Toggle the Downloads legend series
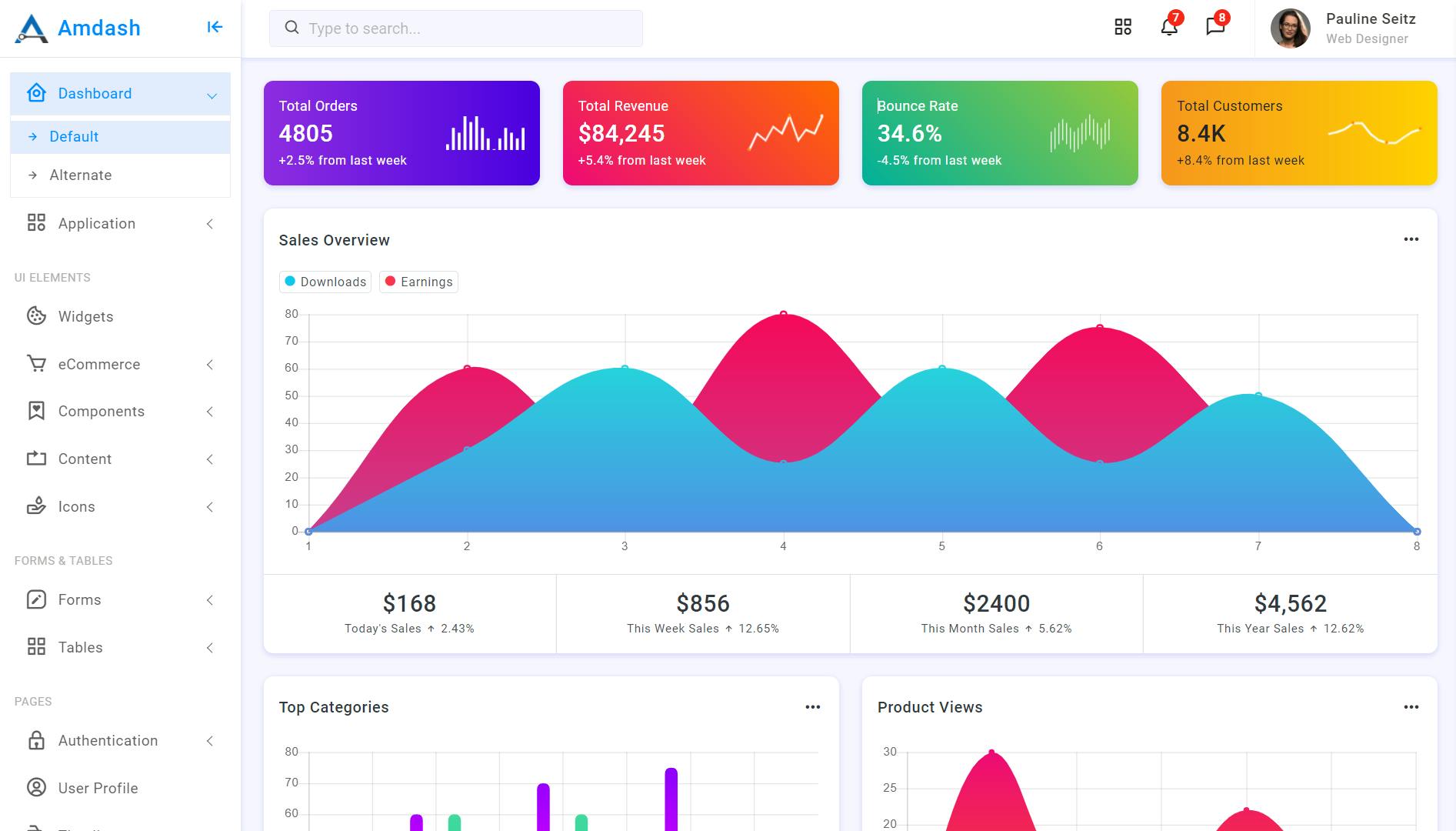Image resolution: width=1456 pixels, height=831 pixels. coord(325,282)
